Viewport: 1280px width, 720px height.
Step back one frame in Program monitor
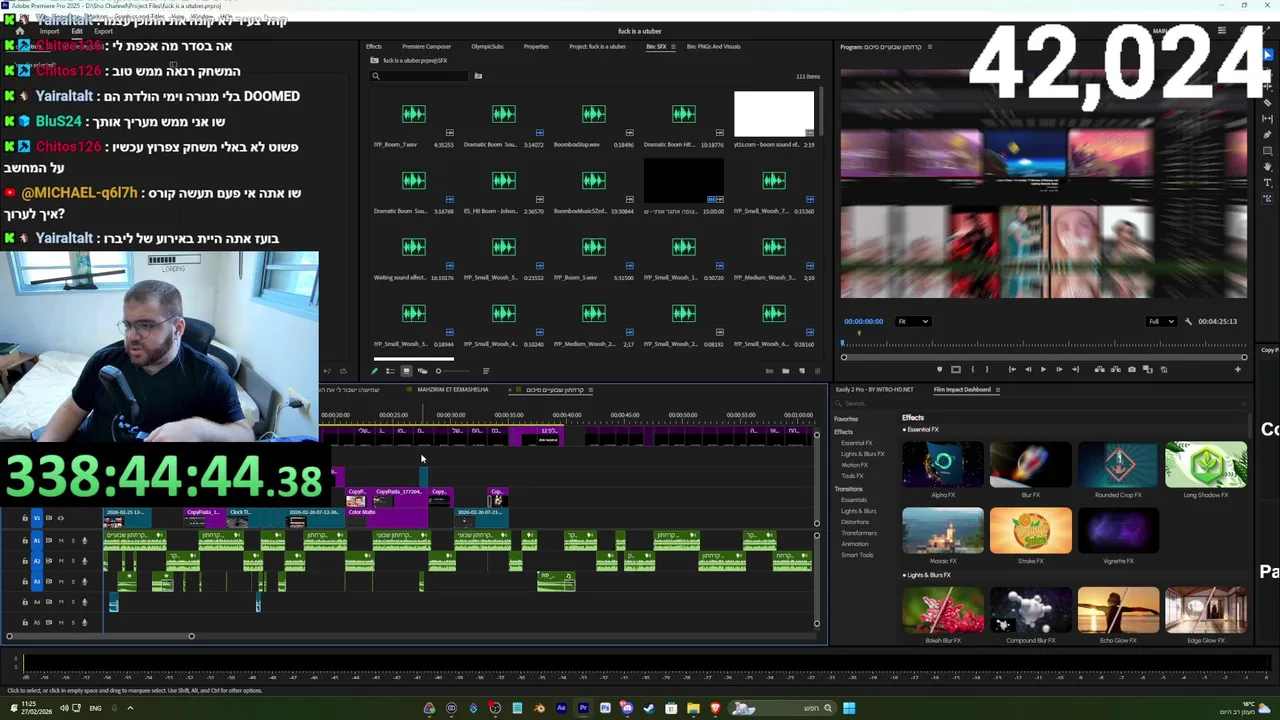click(1028, 369)
